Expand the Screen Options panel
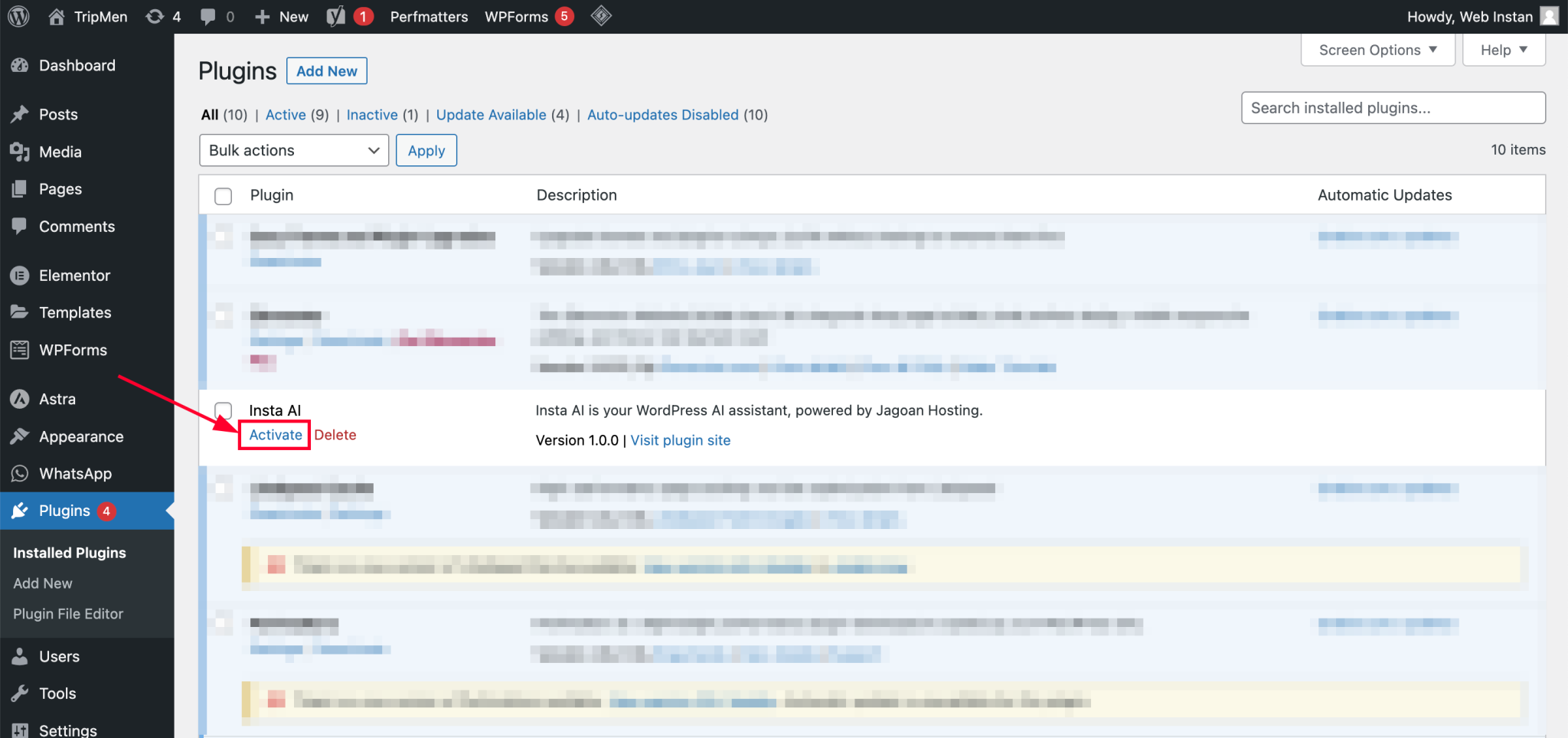Viewport: 1568px width, 738px height. coord(1377,51)
